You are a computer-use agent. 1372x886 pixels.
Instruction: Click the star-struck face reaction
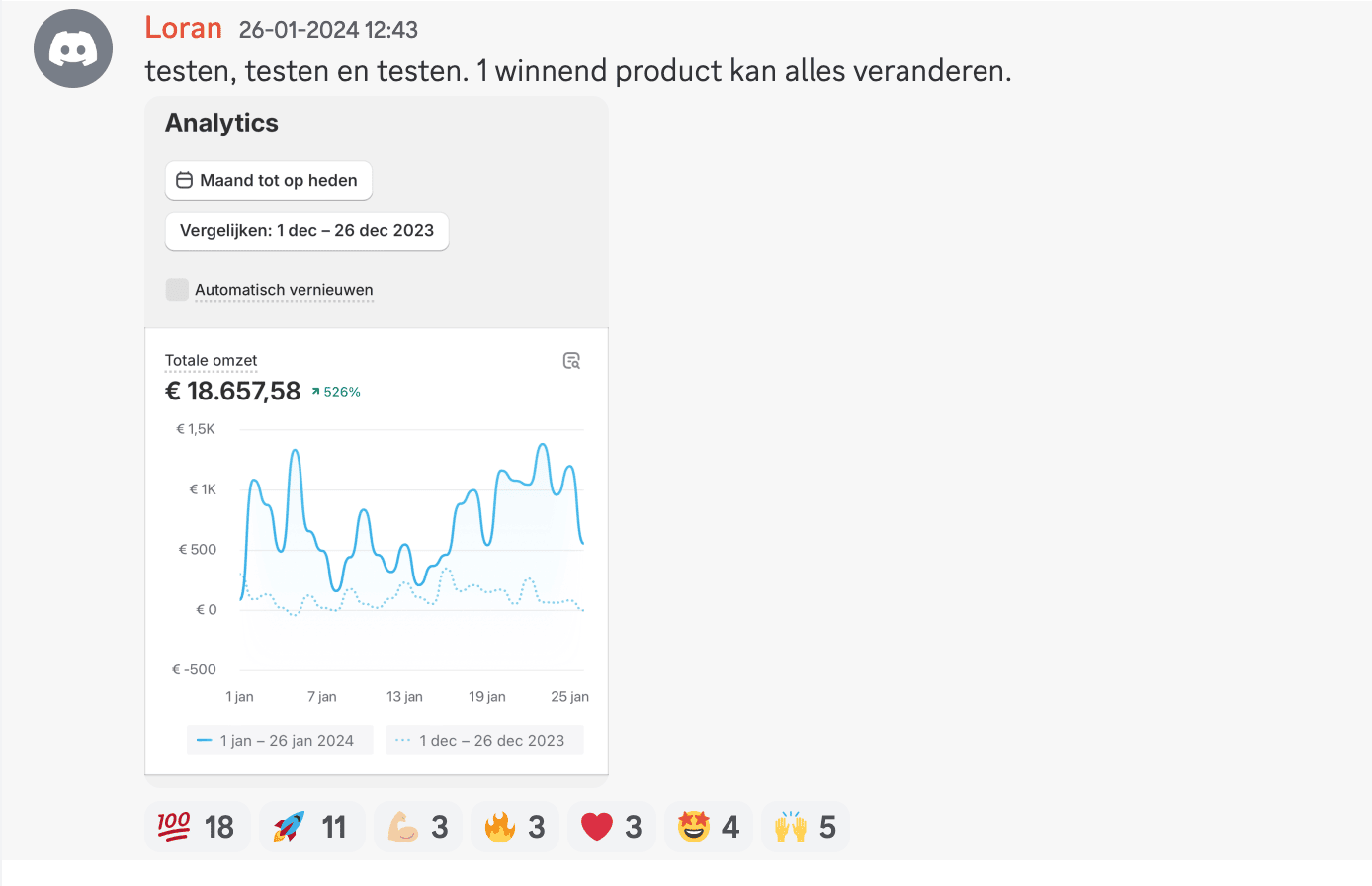pyautogui.click(x=708, y=827)
